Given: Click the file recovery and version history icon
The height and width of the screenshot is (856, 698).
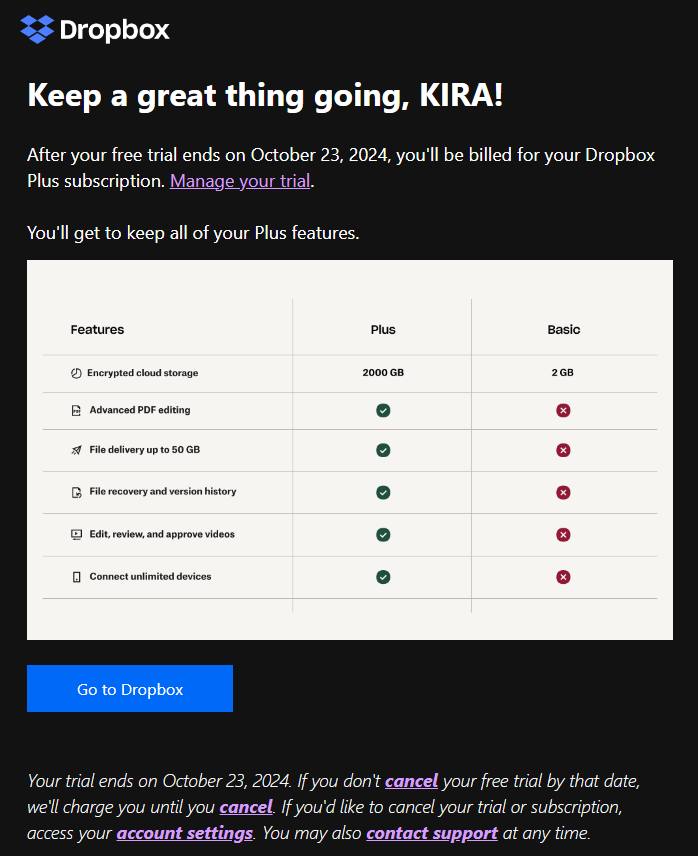Looking at the screenshot, I should click(76, 492).
